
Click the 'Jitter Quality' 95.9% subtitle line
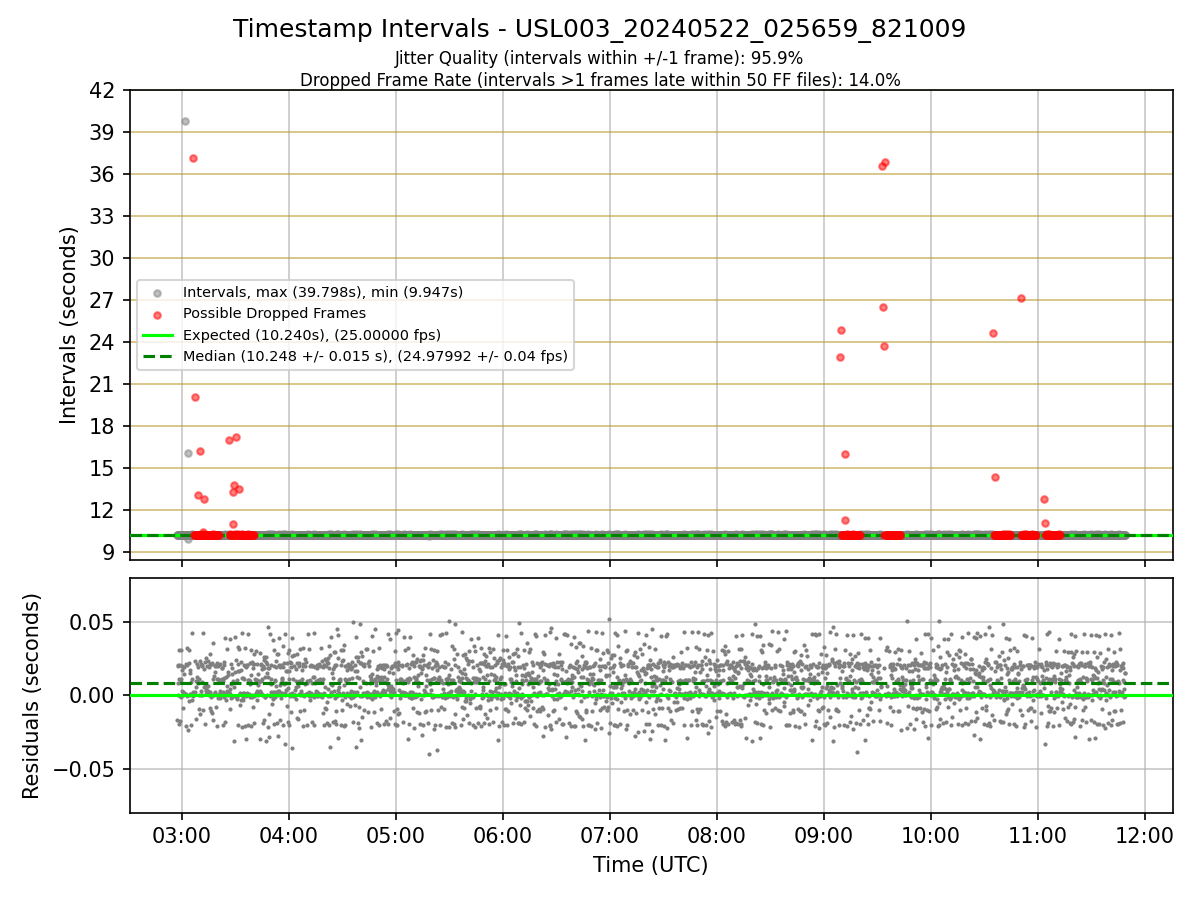click(x=599, y=58)
